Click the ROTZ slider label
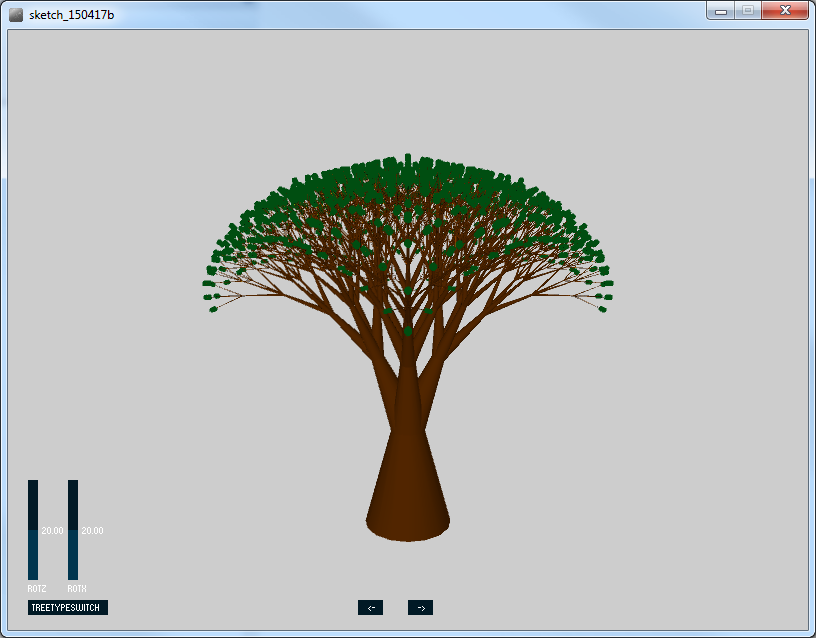The height and width of the screenshot is (638, 816). [37, 589]
